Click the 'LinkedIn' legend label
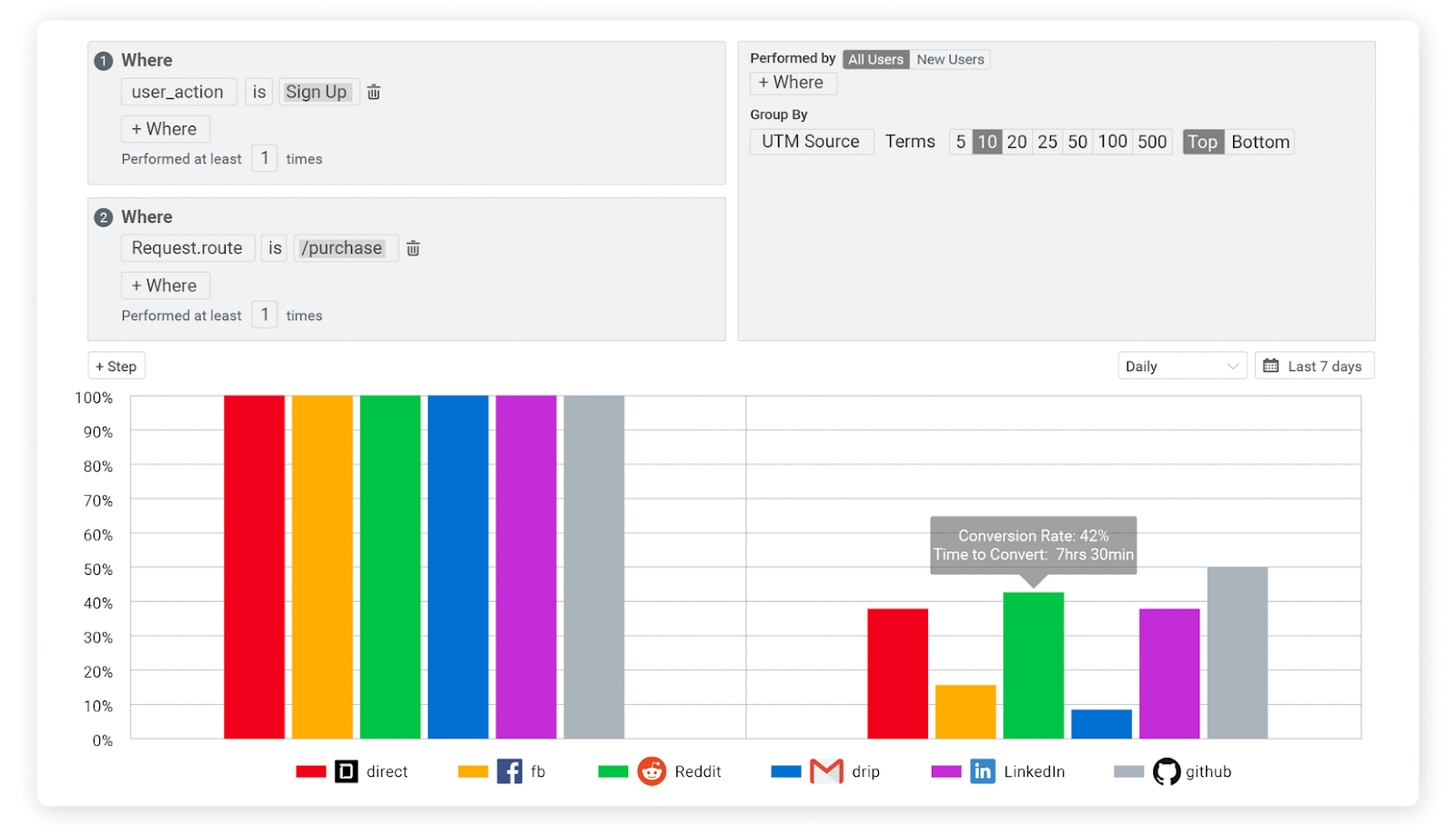This screenshot has height=825, width=1456. [x=1035, y=771]
